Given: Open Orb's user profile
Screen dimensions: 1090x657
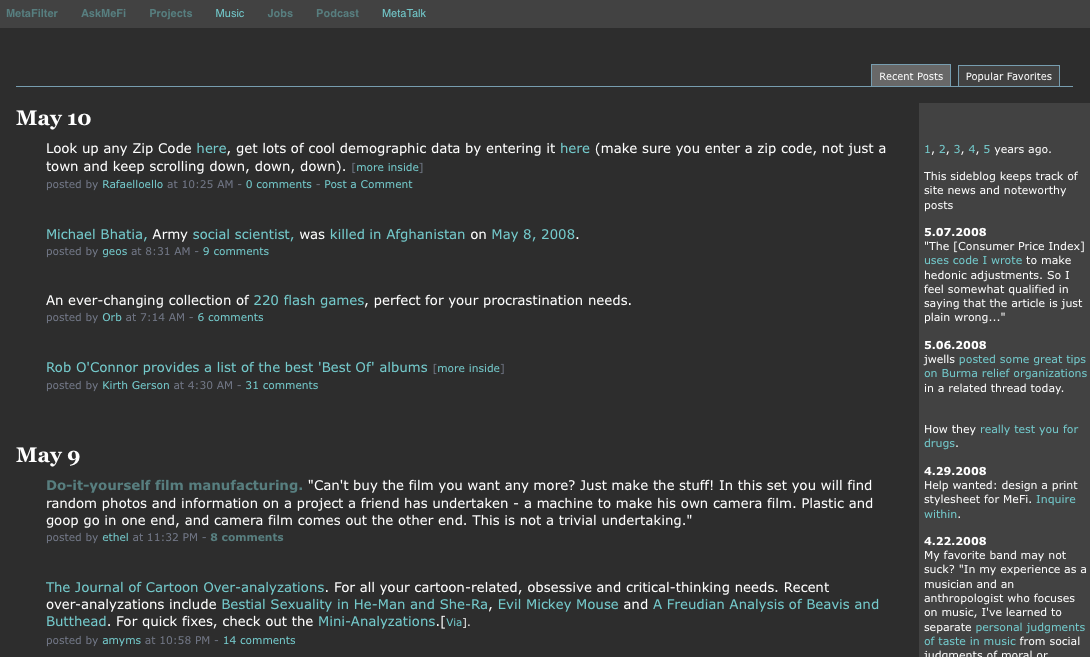Looking at the screenshot, I should click(x=112, y=317).
